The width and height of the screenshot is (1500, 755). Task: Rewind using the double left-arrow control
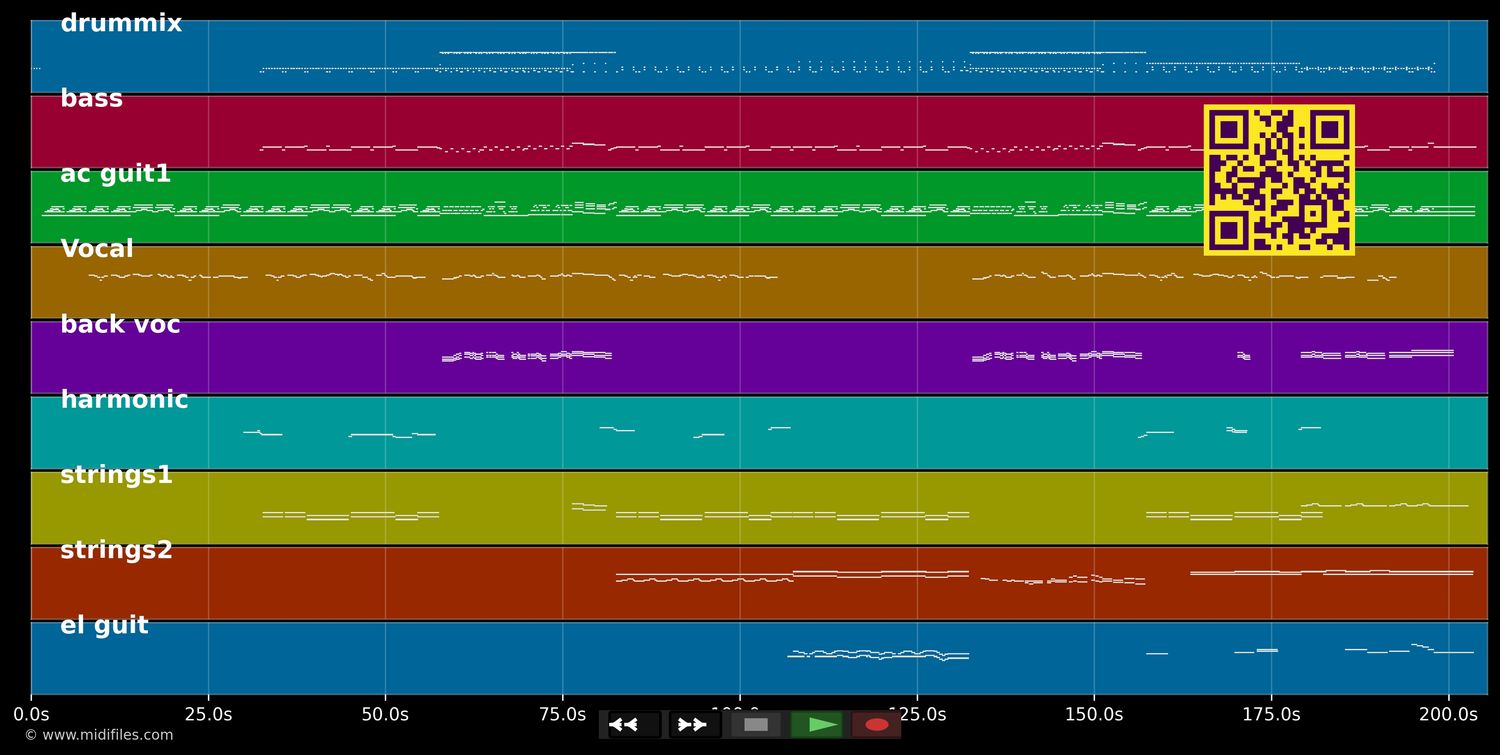pyautogui.click(x=627, y=725)
